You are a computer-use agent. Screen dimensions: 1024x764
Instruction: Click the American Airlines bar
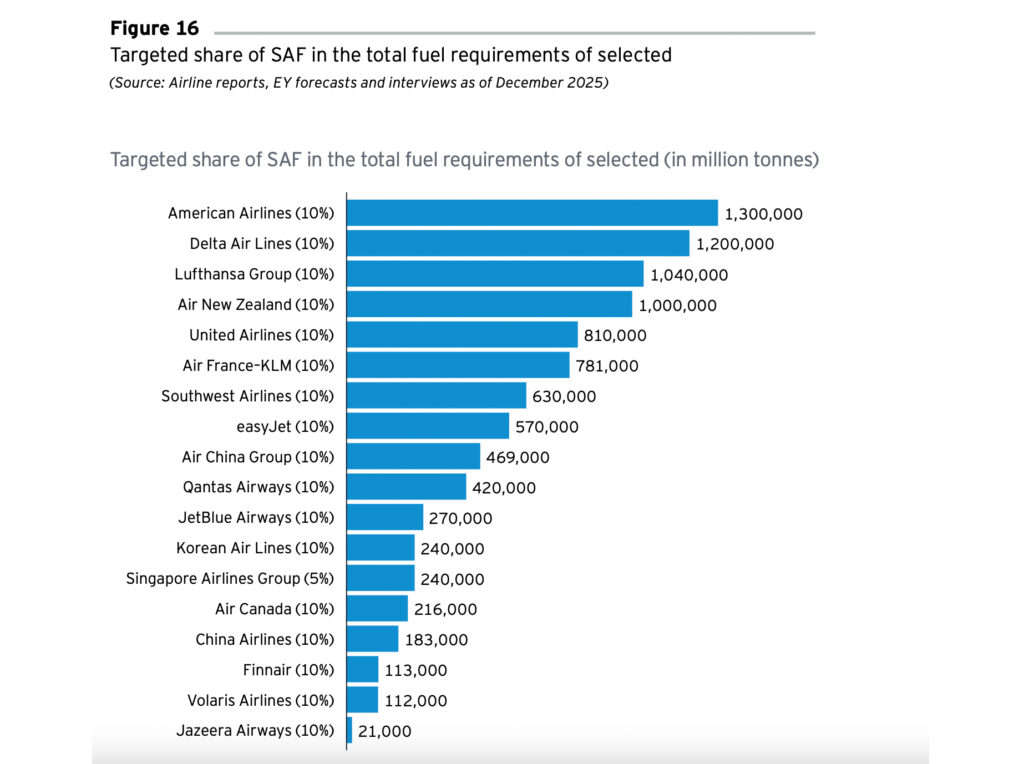click(532, 213)
